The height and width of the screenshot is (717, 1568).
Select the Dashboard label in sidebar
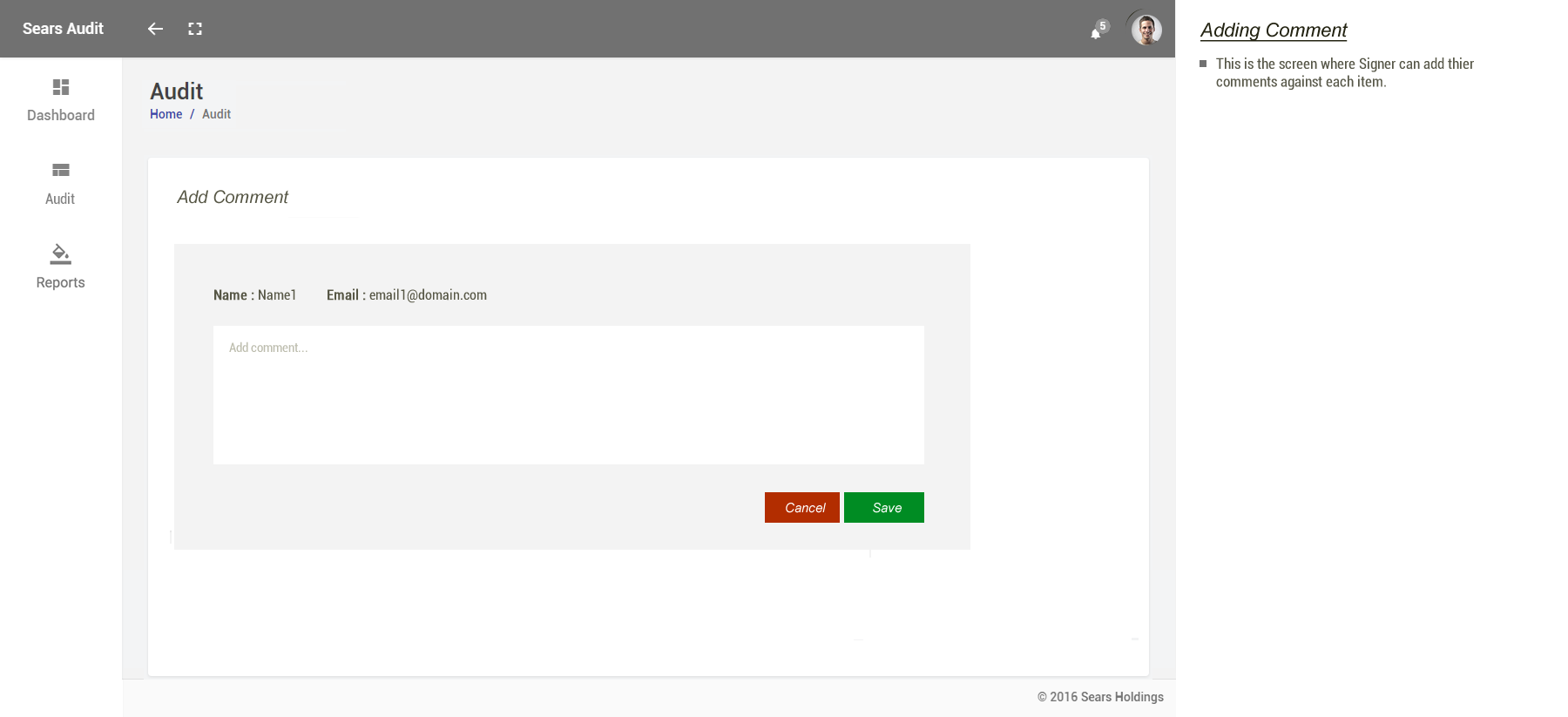tap(61, 115)
